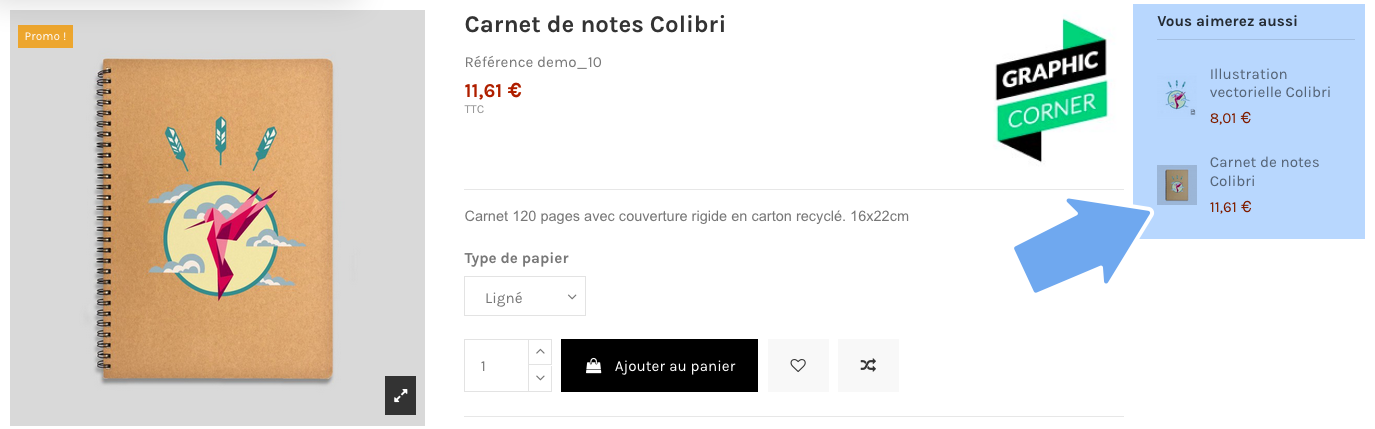Decrease quantity with down arrow
Viewport: 1375px width, 429px height.
(x=540, y=379)
